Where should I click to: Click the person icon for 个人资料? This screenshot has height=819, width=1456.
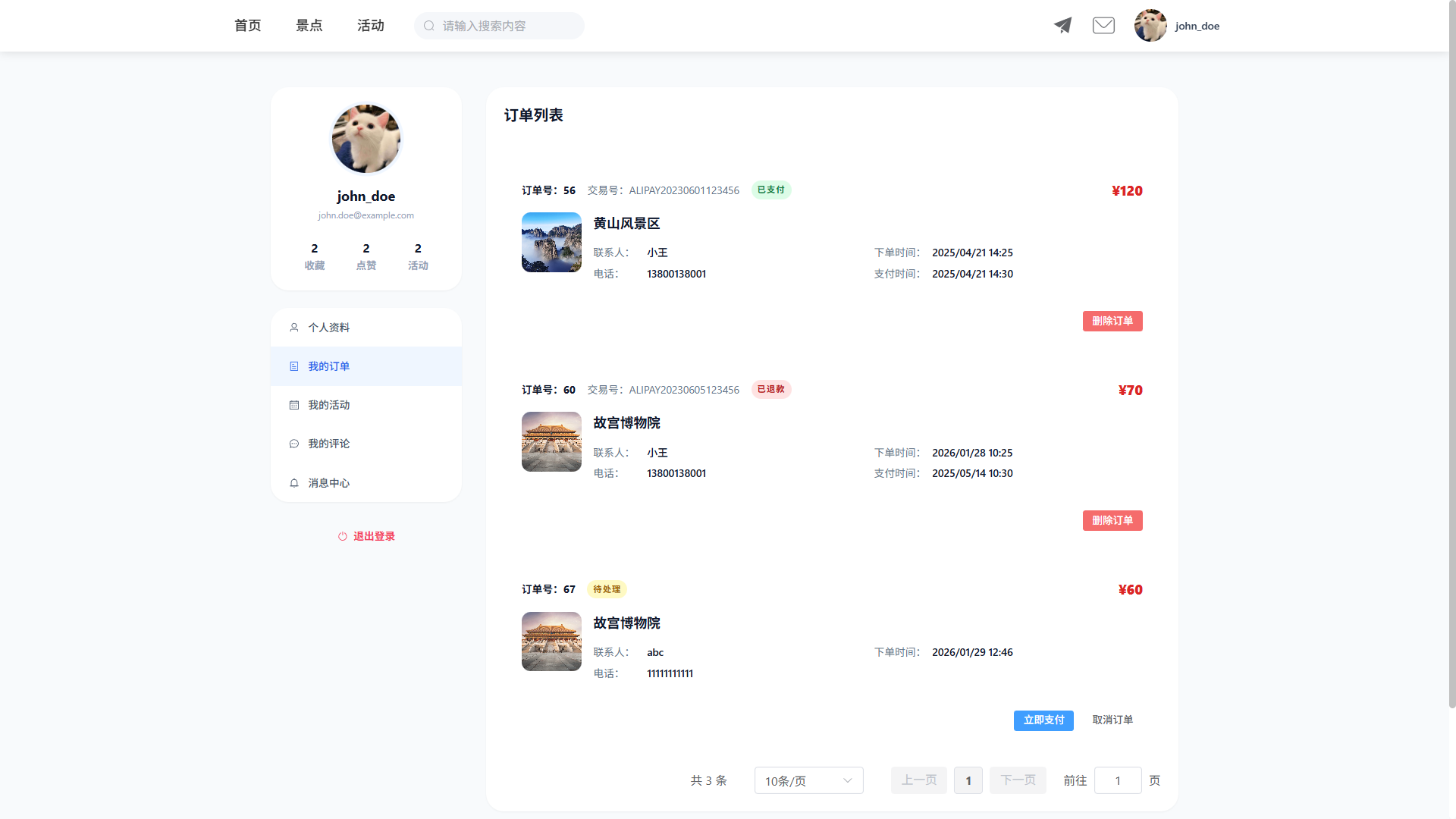pos(294,328)
